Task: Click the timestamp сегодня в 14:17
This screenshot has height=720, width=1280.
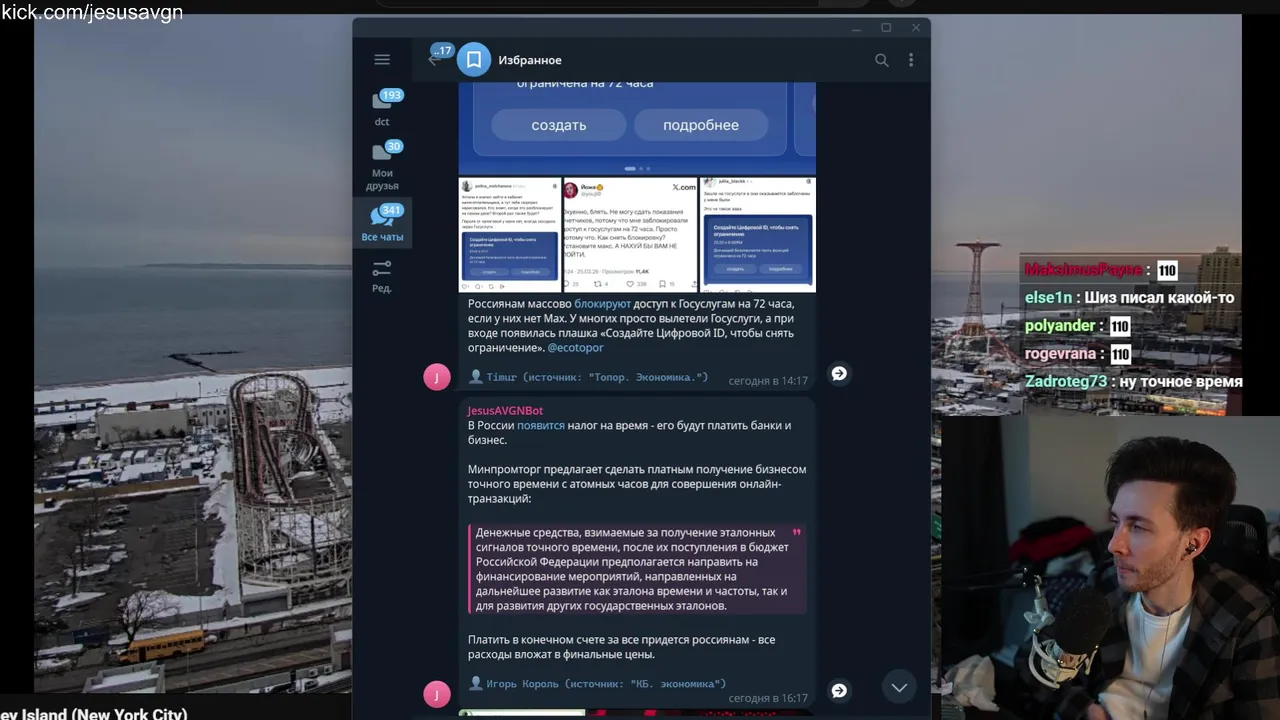Action: pos(767,381)
